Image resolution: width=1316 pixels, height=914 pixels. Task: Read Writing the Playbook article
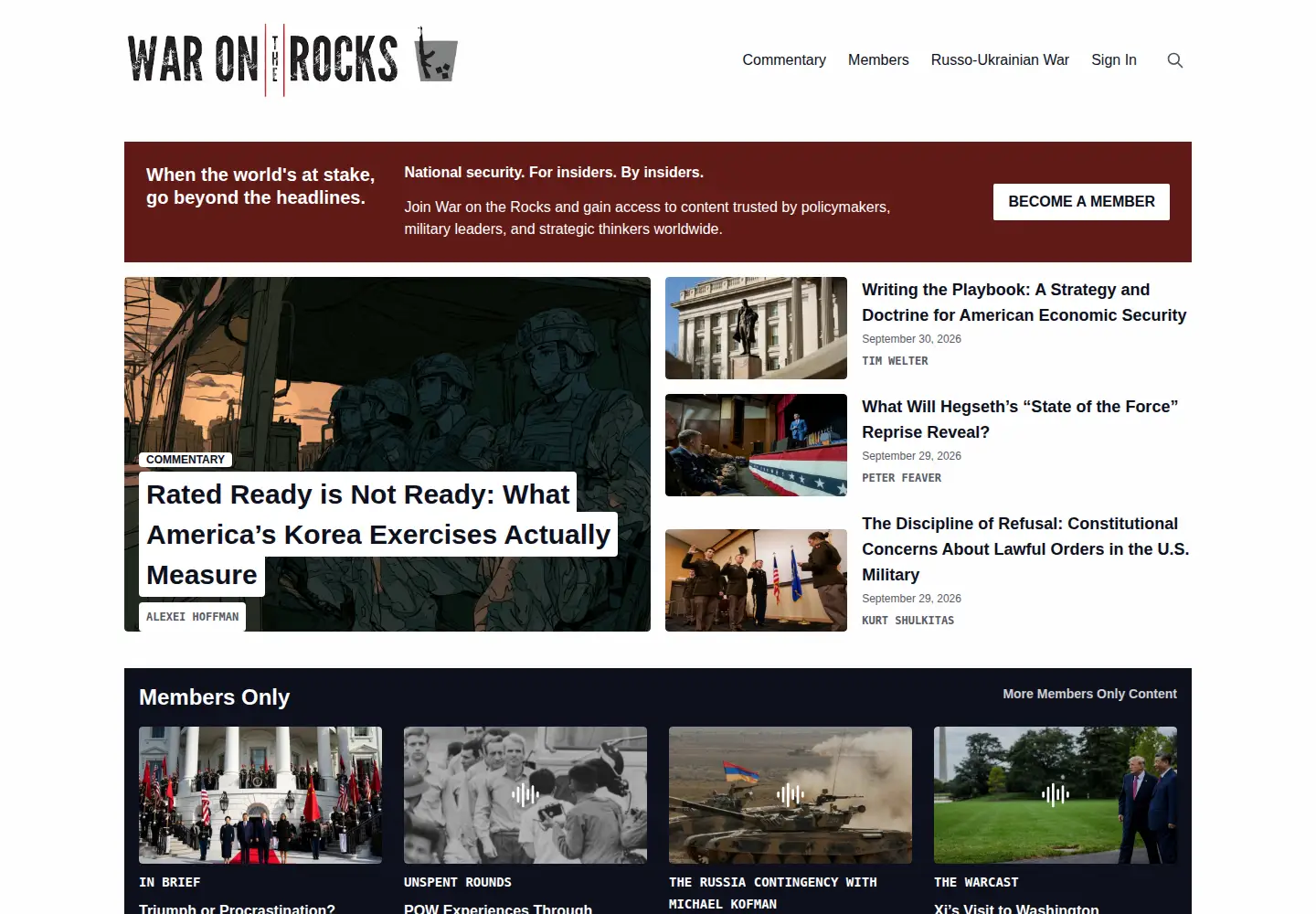point(1024,303)
